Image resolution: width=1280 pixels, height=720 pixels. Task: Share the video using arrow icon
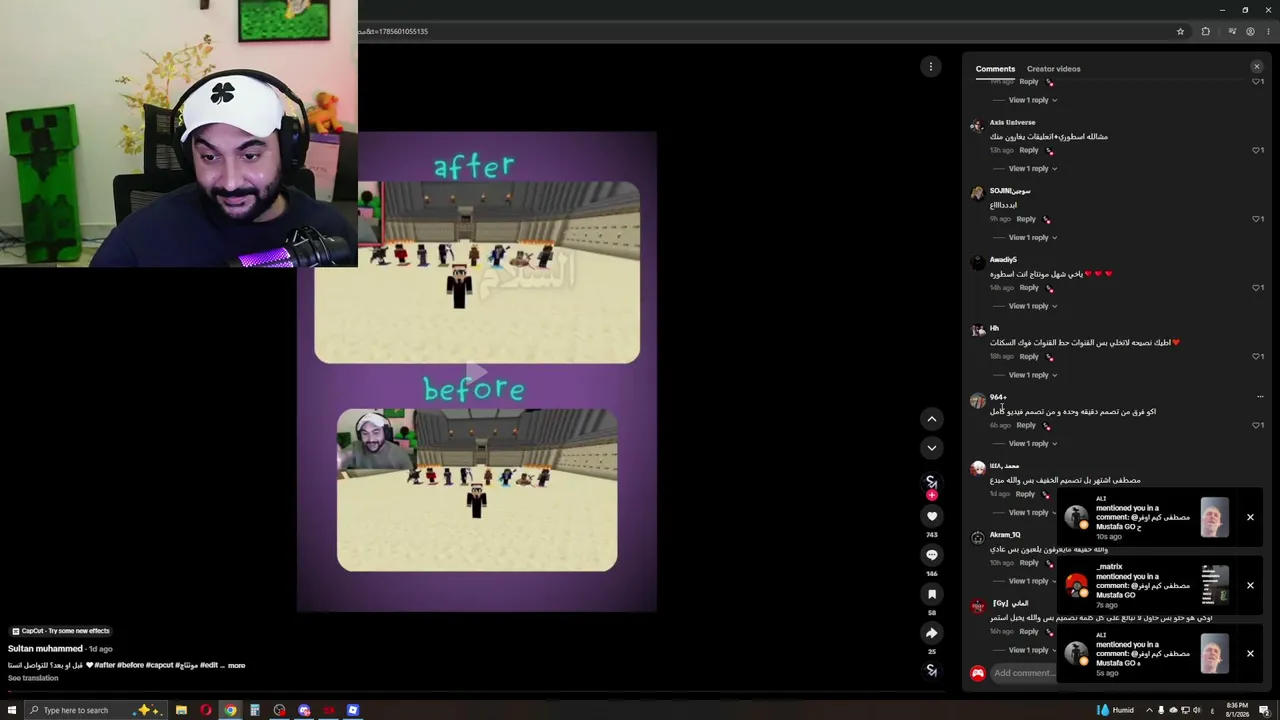tap(931, 633)
